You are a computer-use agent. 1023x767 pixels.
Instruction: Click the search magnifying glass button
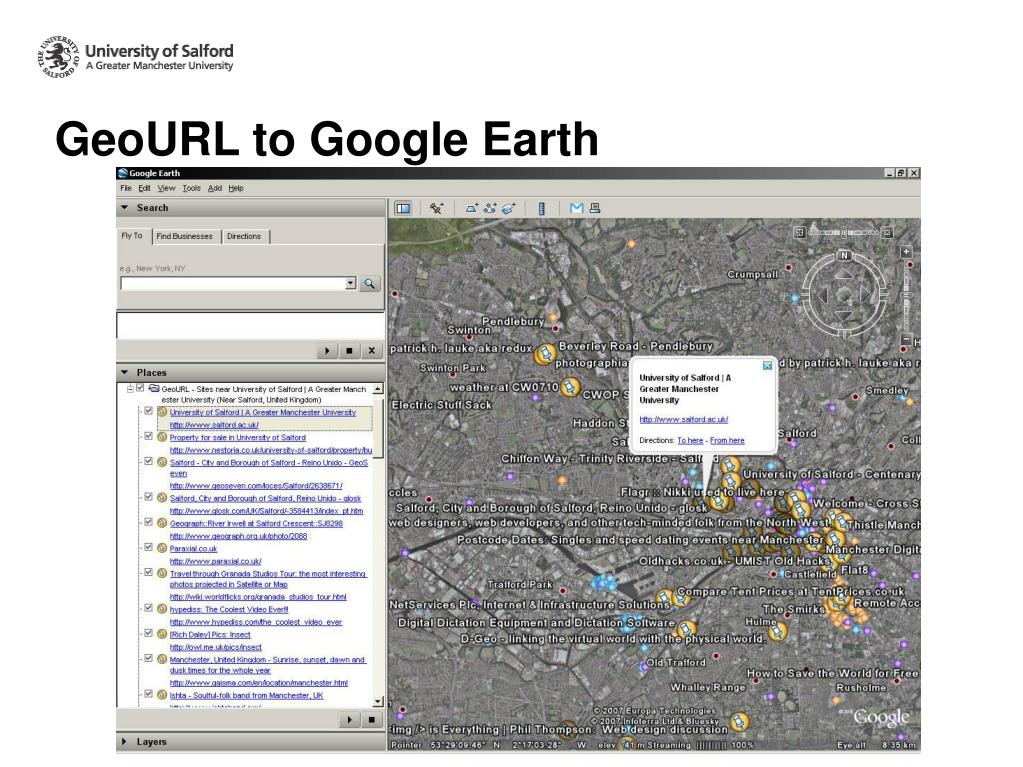click(x=369, y=284)
